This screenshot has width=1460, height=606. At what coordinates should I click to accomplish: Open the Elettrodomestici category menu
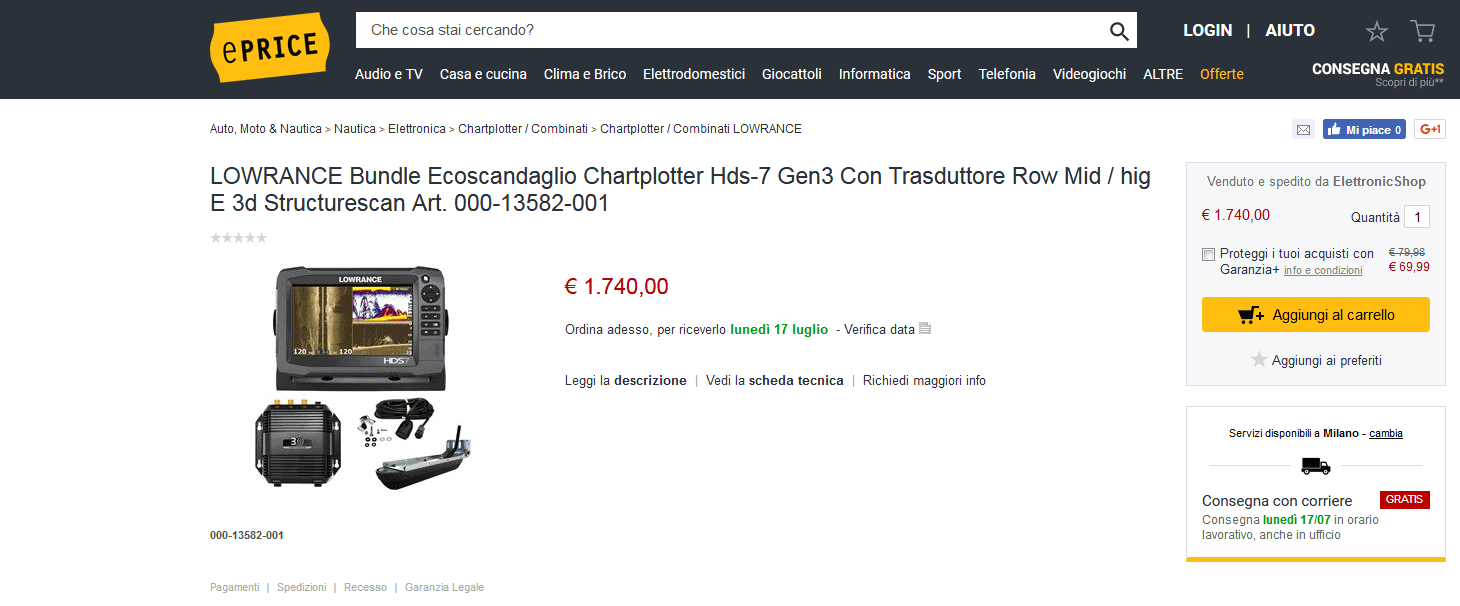point(694,74)
